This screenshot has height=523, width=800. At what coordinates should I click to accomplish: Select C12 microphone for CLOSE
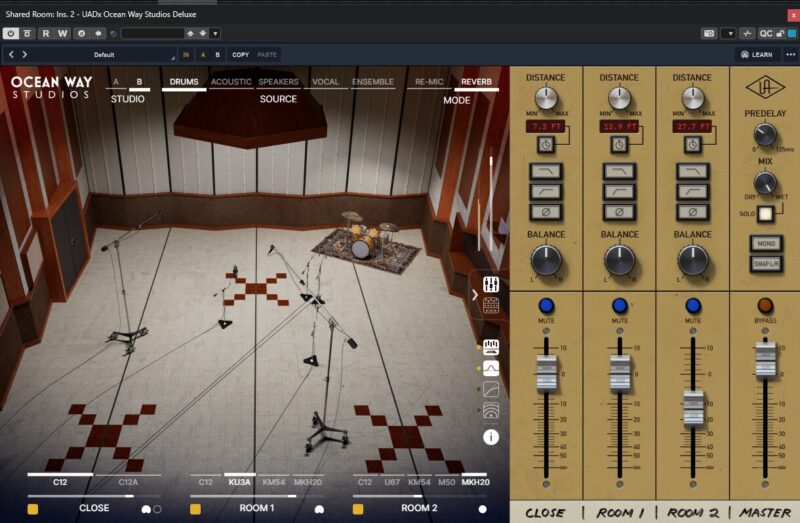tap(60, 482)
